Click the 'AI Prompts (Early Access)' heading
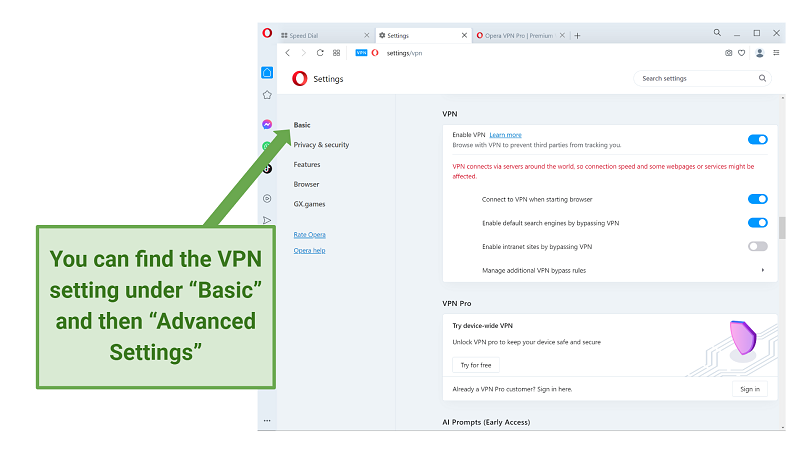806x453 pixels. tap(486, 422)
